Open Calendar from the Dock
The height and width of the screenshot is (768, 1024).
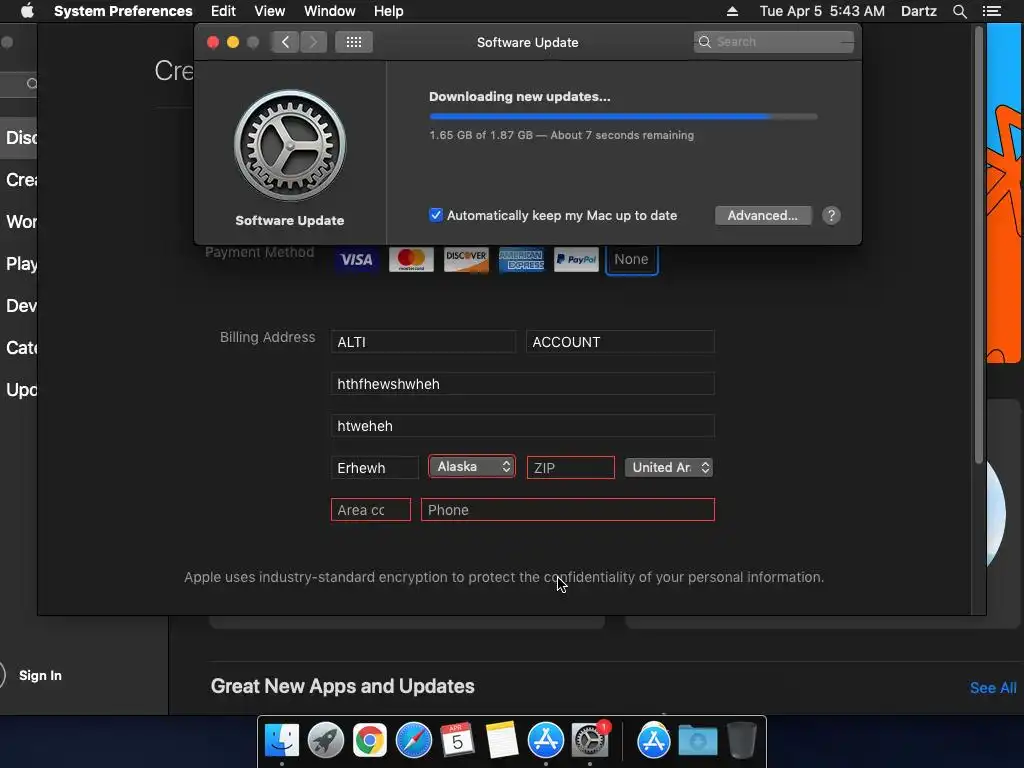457,741
